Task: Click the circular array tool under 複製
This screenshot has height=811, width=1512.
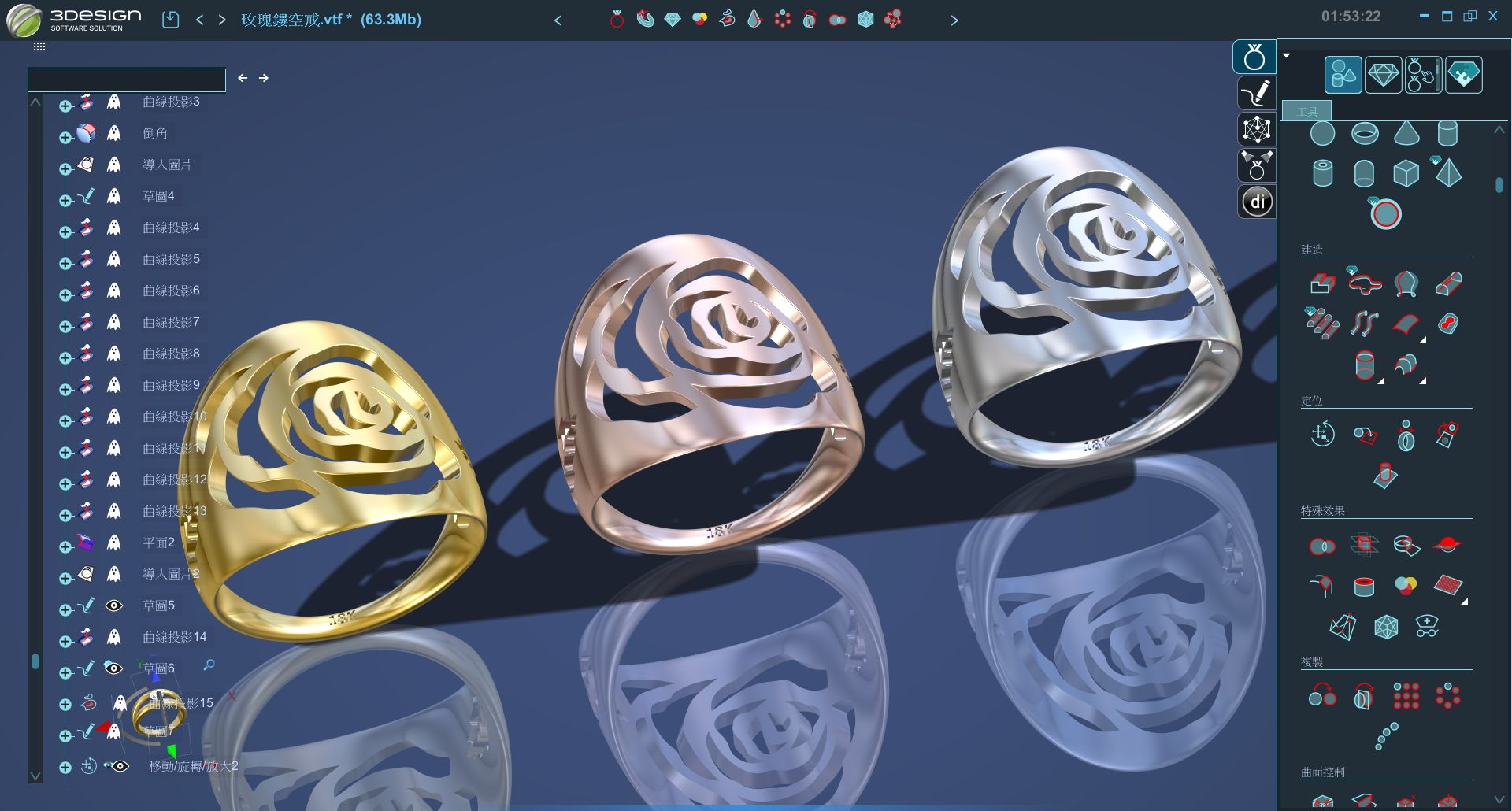Action: tap(1447, 696)
